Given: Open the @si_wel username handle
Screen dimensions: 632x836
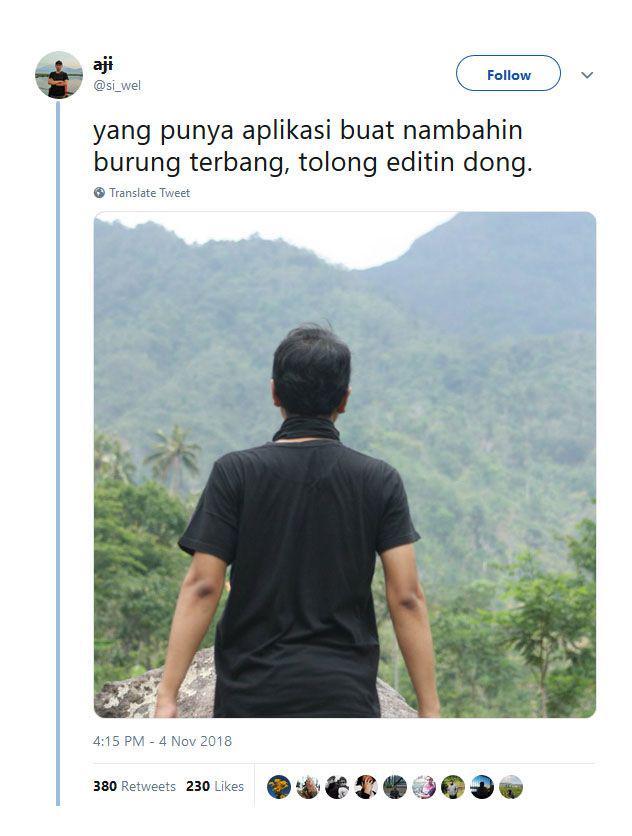Looking at the screenshot, I should [117, 85].
